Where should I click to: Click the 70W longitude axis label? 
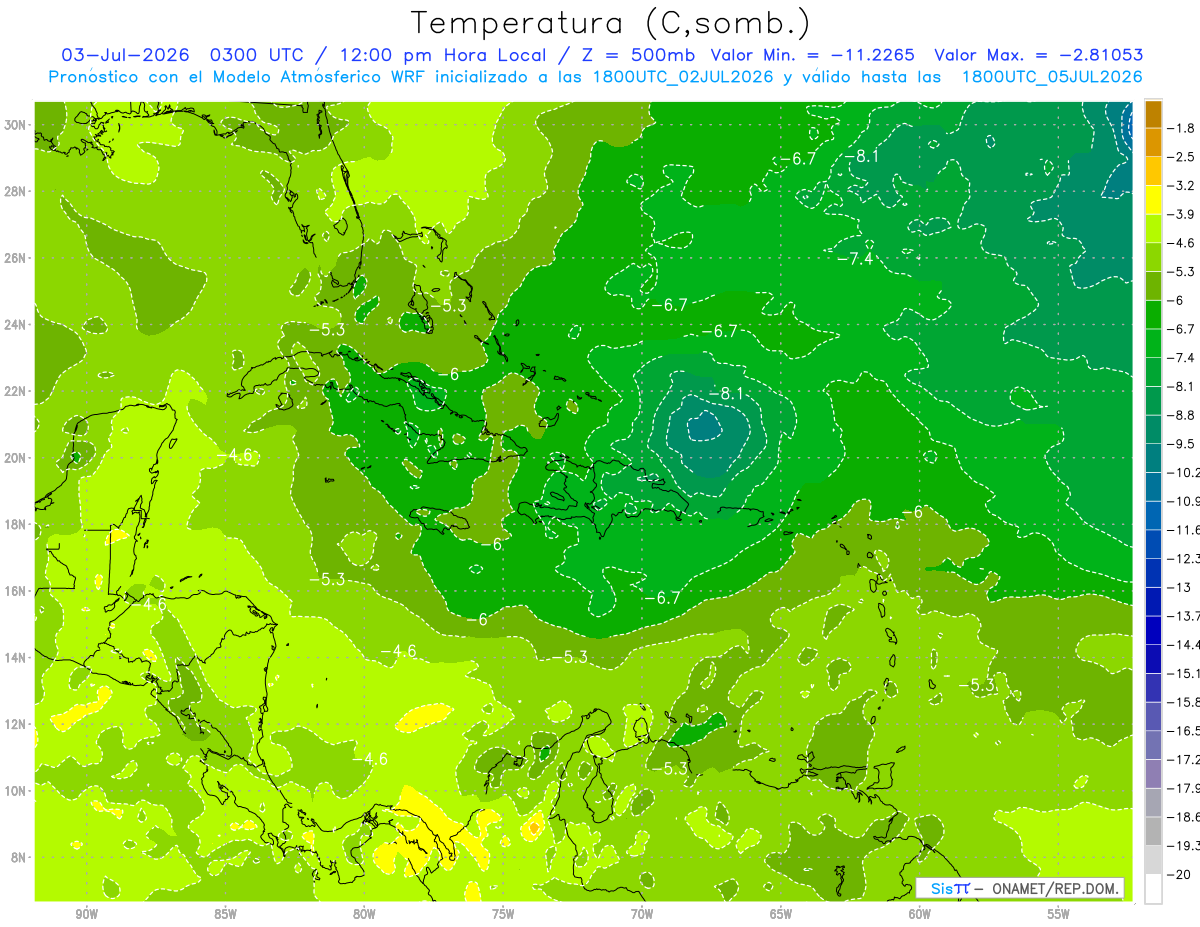pos(642,914)
